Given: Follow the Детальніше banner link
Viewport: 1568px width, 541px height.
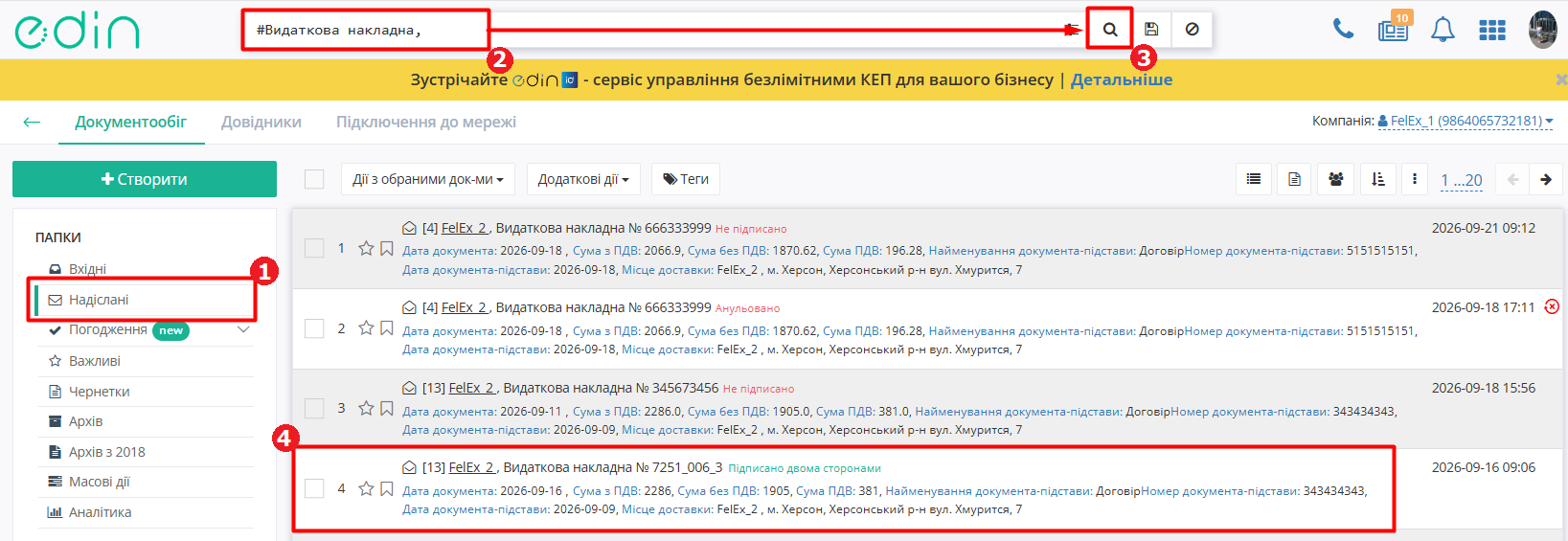Looking at the screenshot, I should click(x=1122, y=79).
